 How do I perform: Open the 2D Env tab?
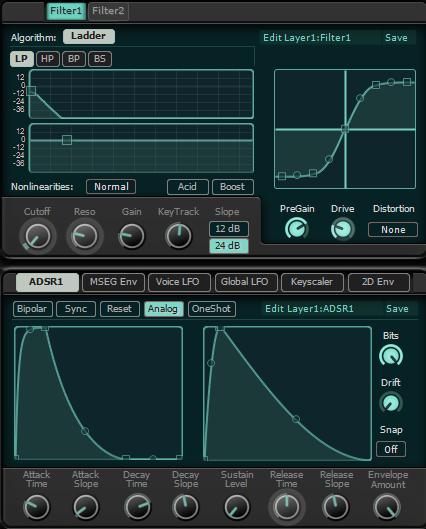pyautogui.click(x=378, y=282)
